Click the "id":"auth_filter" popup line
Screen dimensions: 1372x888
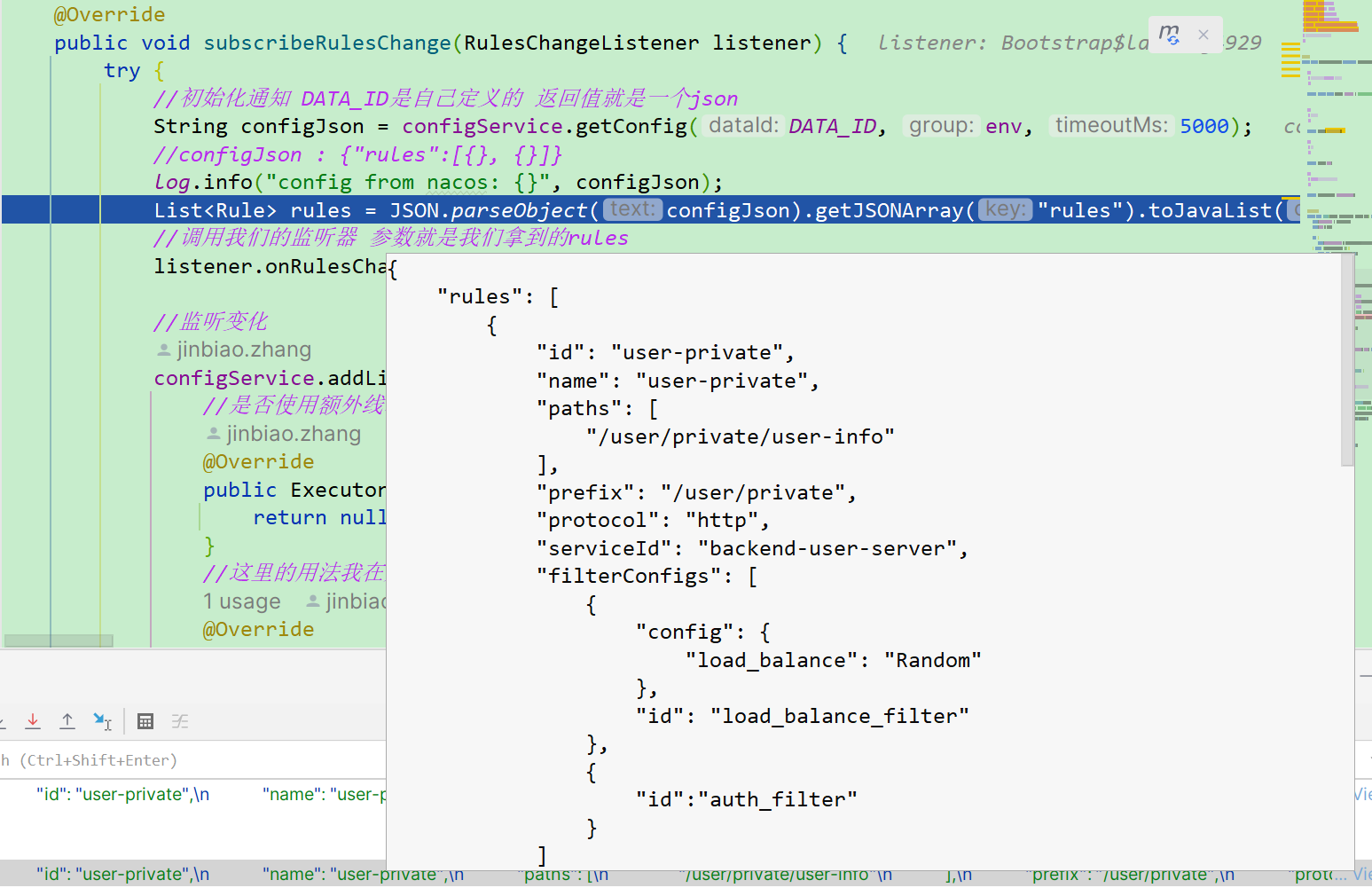click(x=747, y=799)
